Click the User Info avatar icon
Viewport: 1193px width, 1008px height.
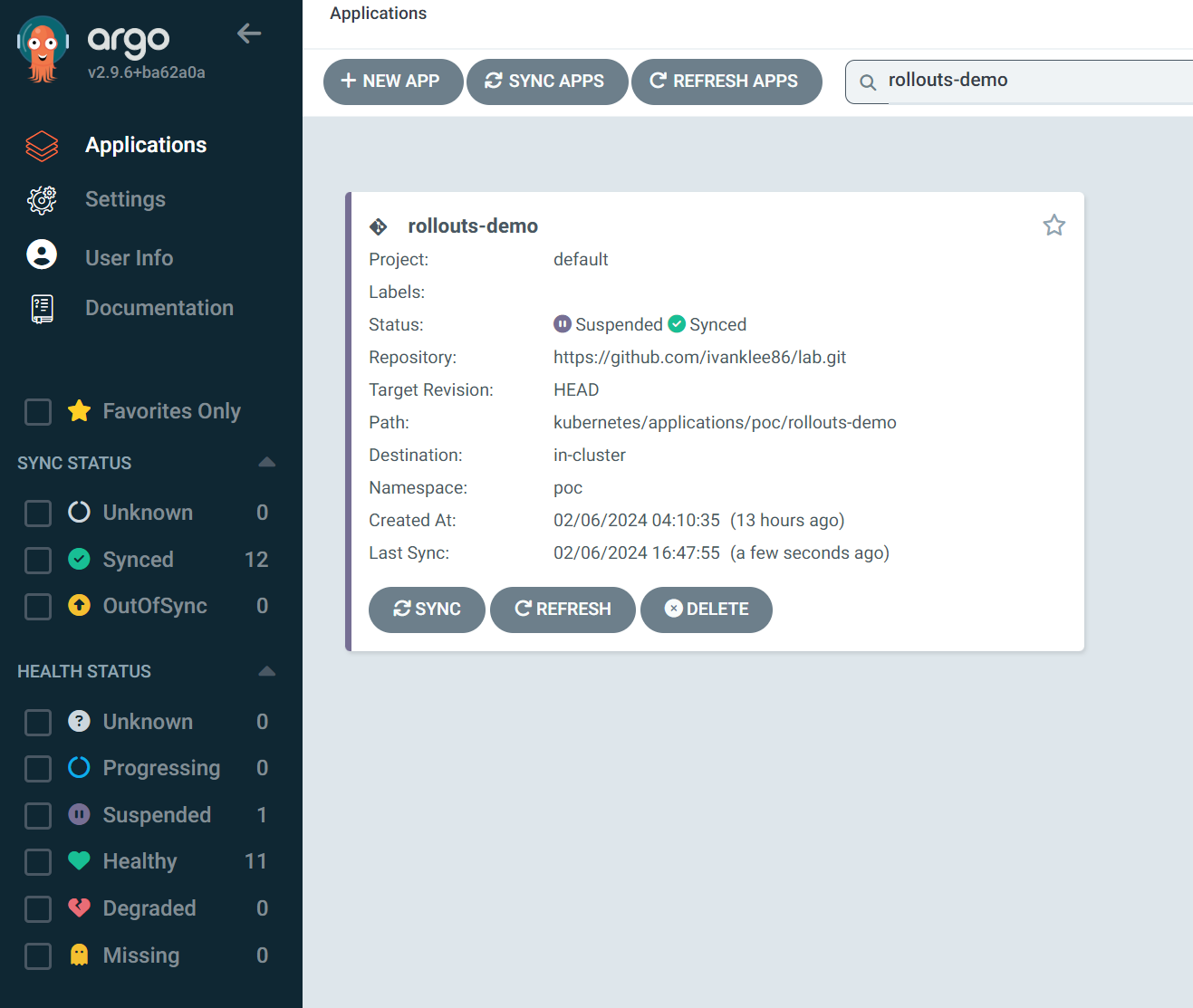(x=42, y=255)
